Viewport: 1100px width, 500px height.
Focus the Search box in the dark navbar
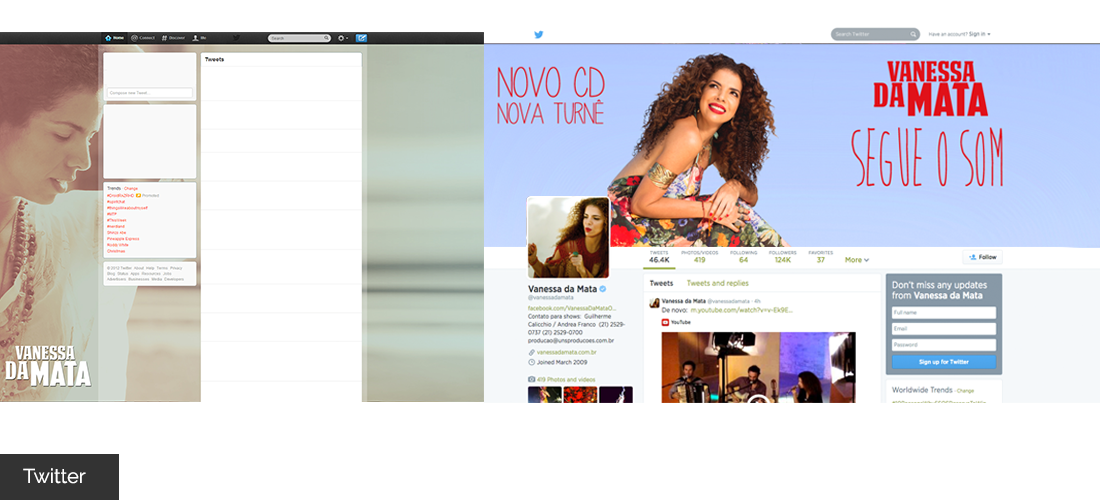click(x=300, y=38)
